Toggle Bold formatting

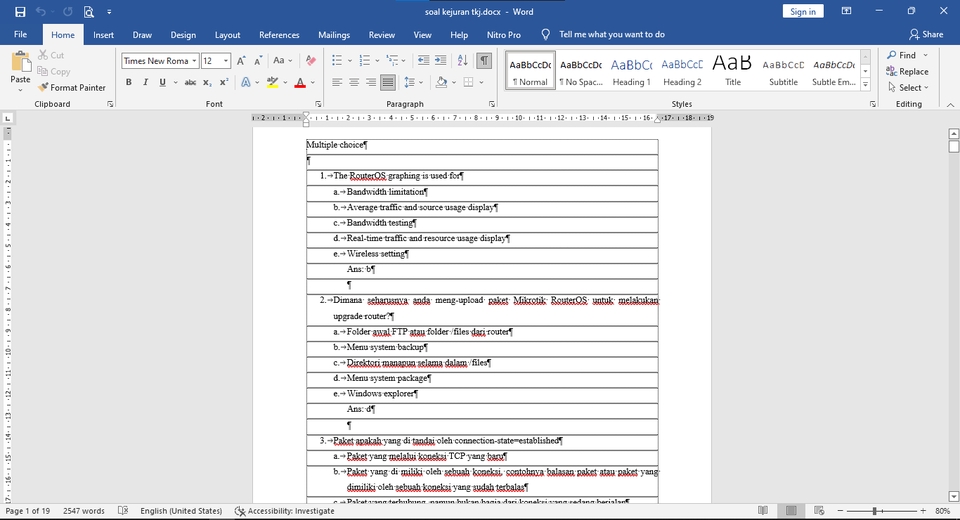click(x=129, y=82)
